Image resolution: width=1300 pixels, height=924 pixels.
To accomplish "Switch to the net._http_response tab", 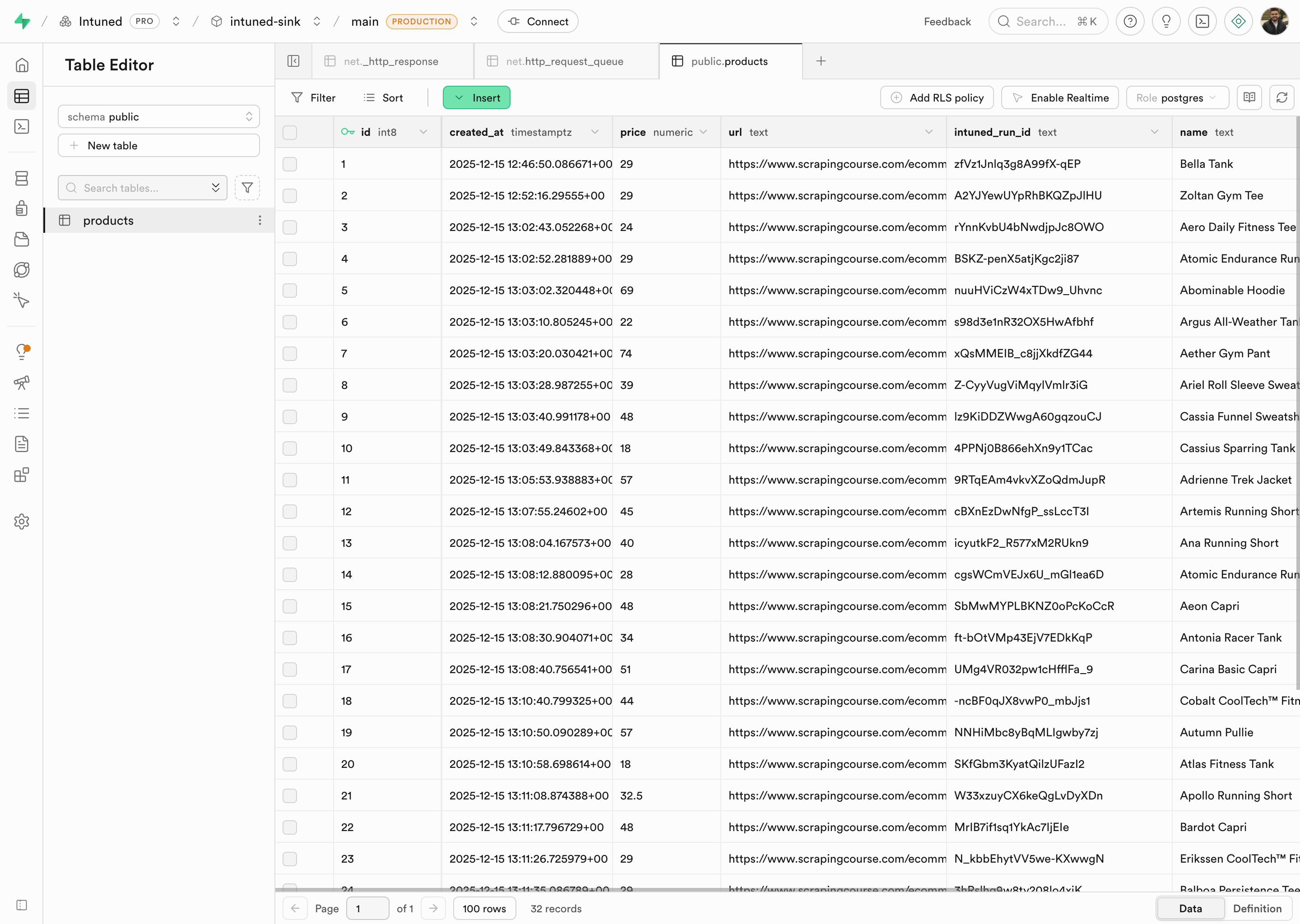I will tap(393, 61).
